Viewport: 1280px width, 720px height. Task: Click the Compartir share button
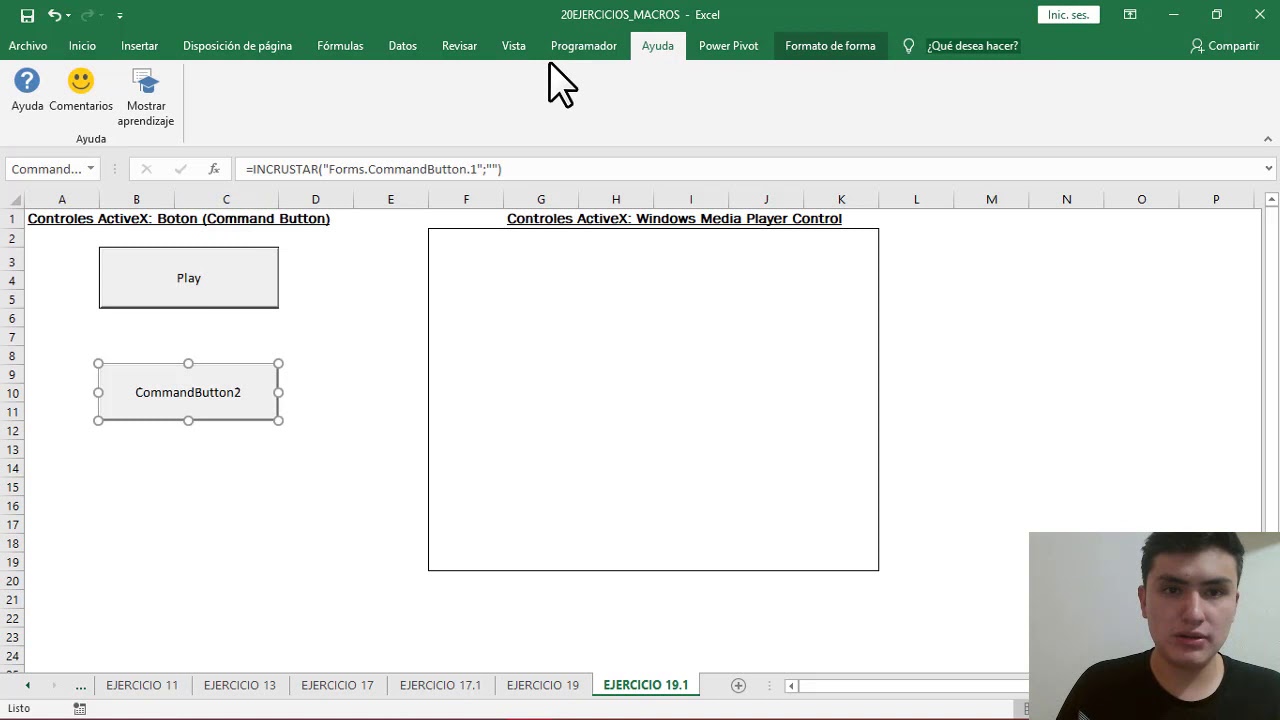tap(1225, 46)
